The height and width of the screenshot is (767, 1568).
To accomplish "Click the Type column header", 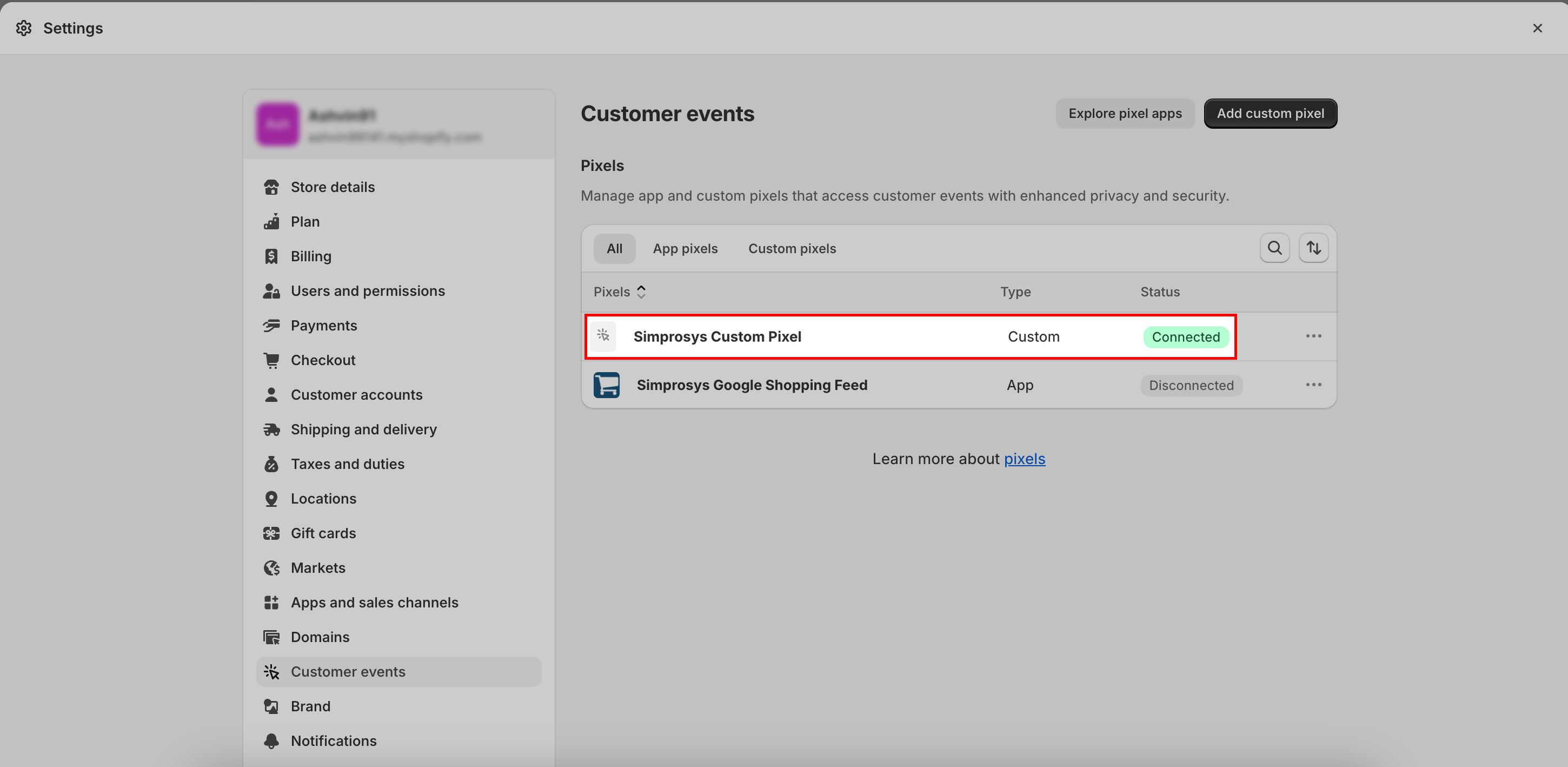I will click(1015, 292).
